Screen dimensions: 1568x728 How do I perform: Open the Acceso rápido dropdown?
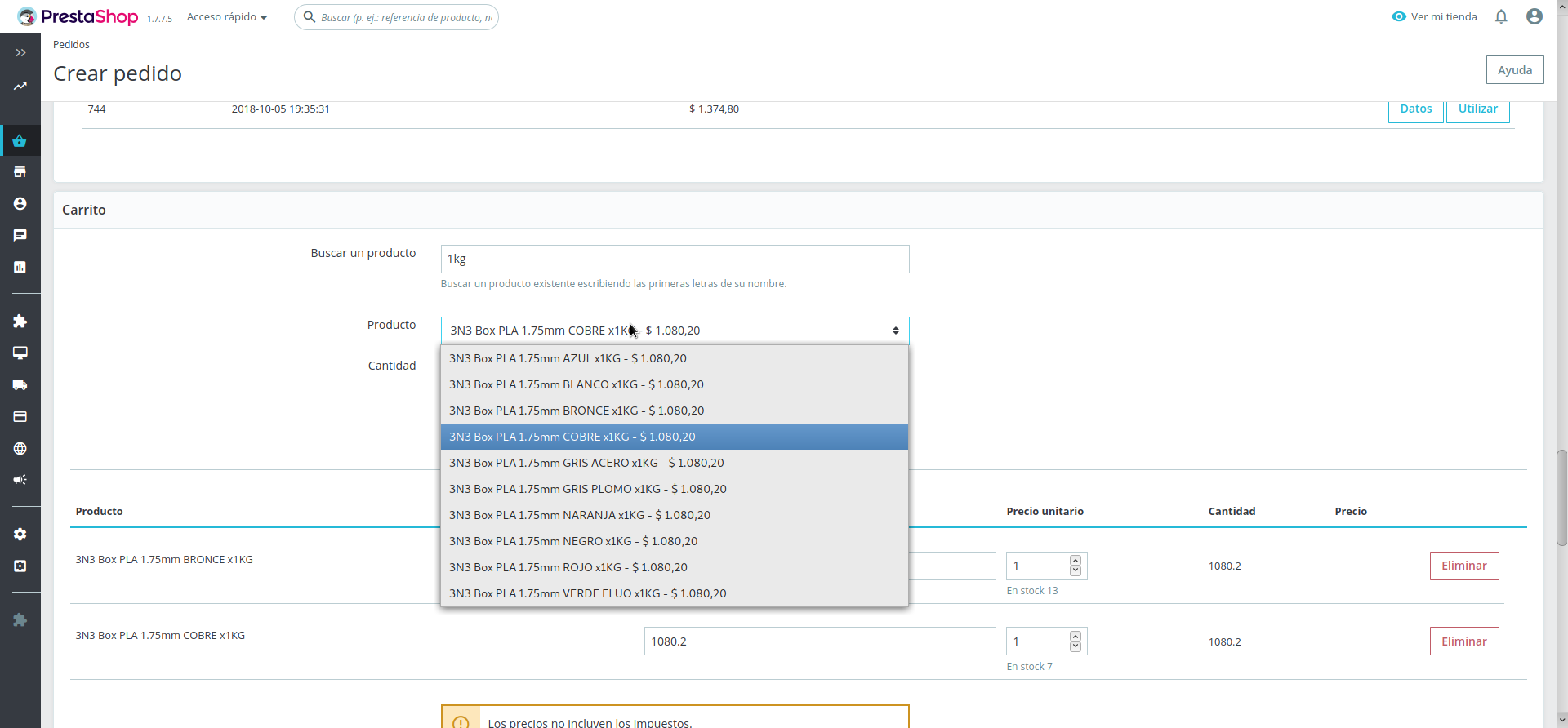point(226,17)
